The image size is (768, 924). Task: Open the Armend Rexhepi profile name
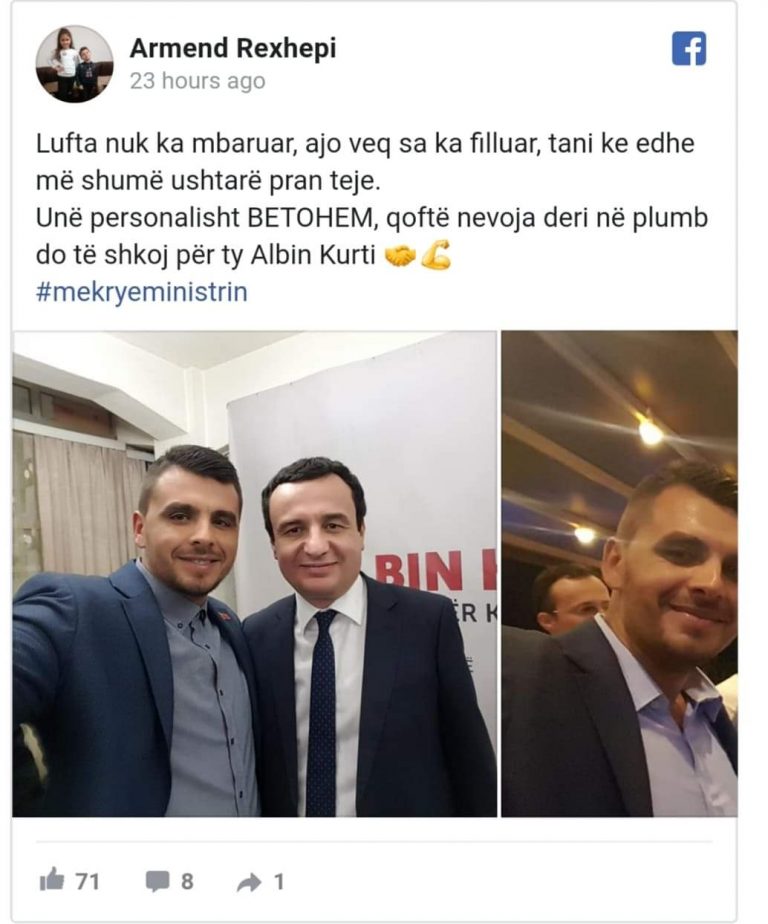[233, 48]
